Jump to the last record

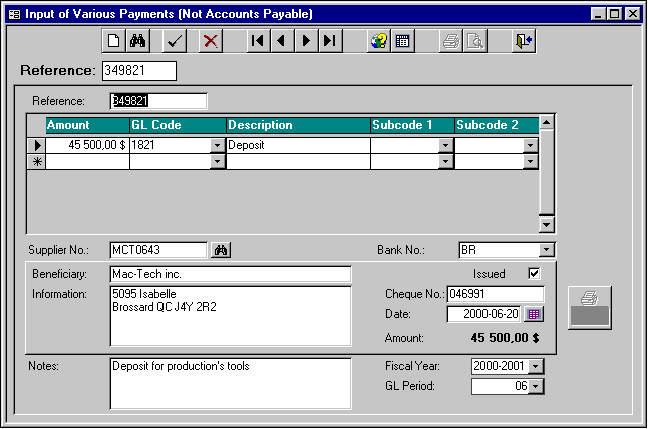(x=330, y=41)
